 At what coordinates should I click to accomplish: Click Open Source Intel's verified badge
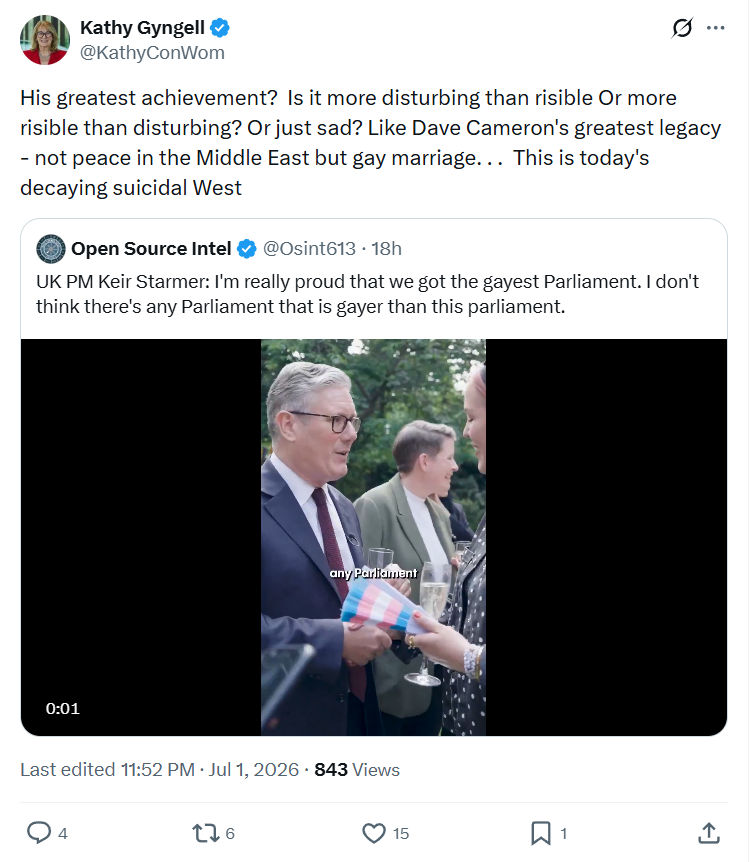coord(247,248)
